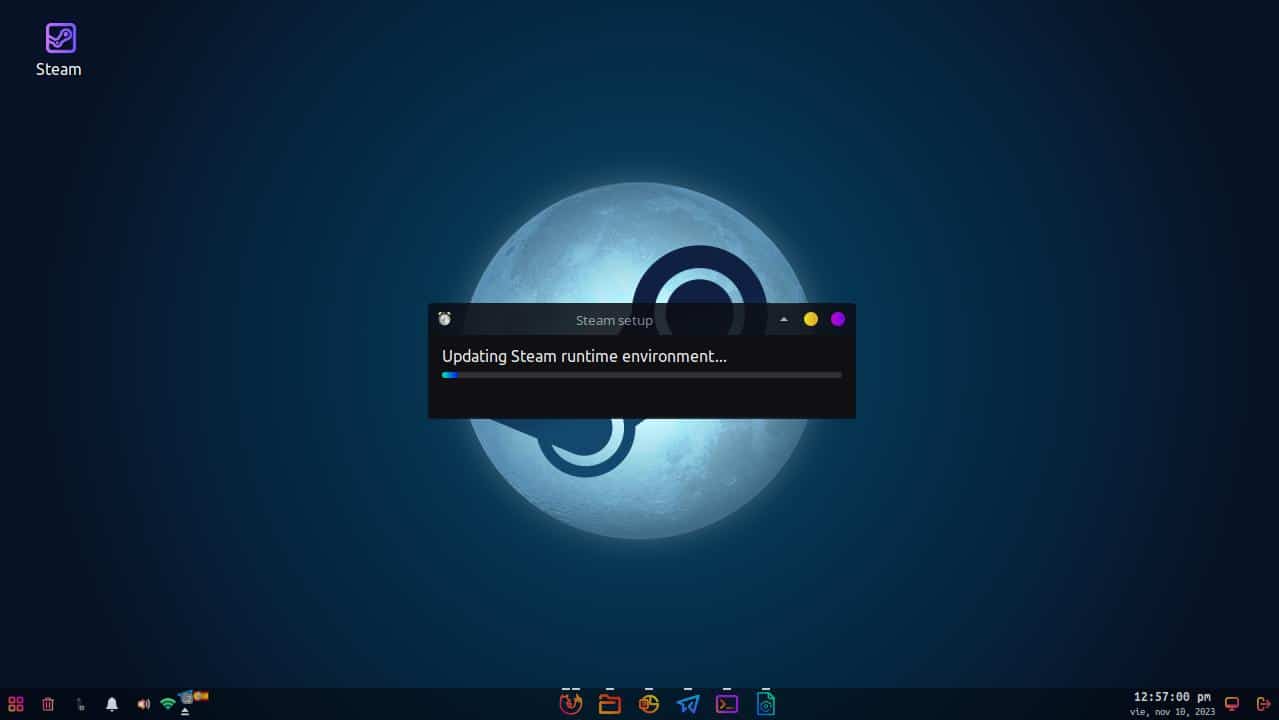Minimize Steam setup with the yellow button
Image resolution: width=1279 pixels, height=720 pixels.
(x=811, y=319)
